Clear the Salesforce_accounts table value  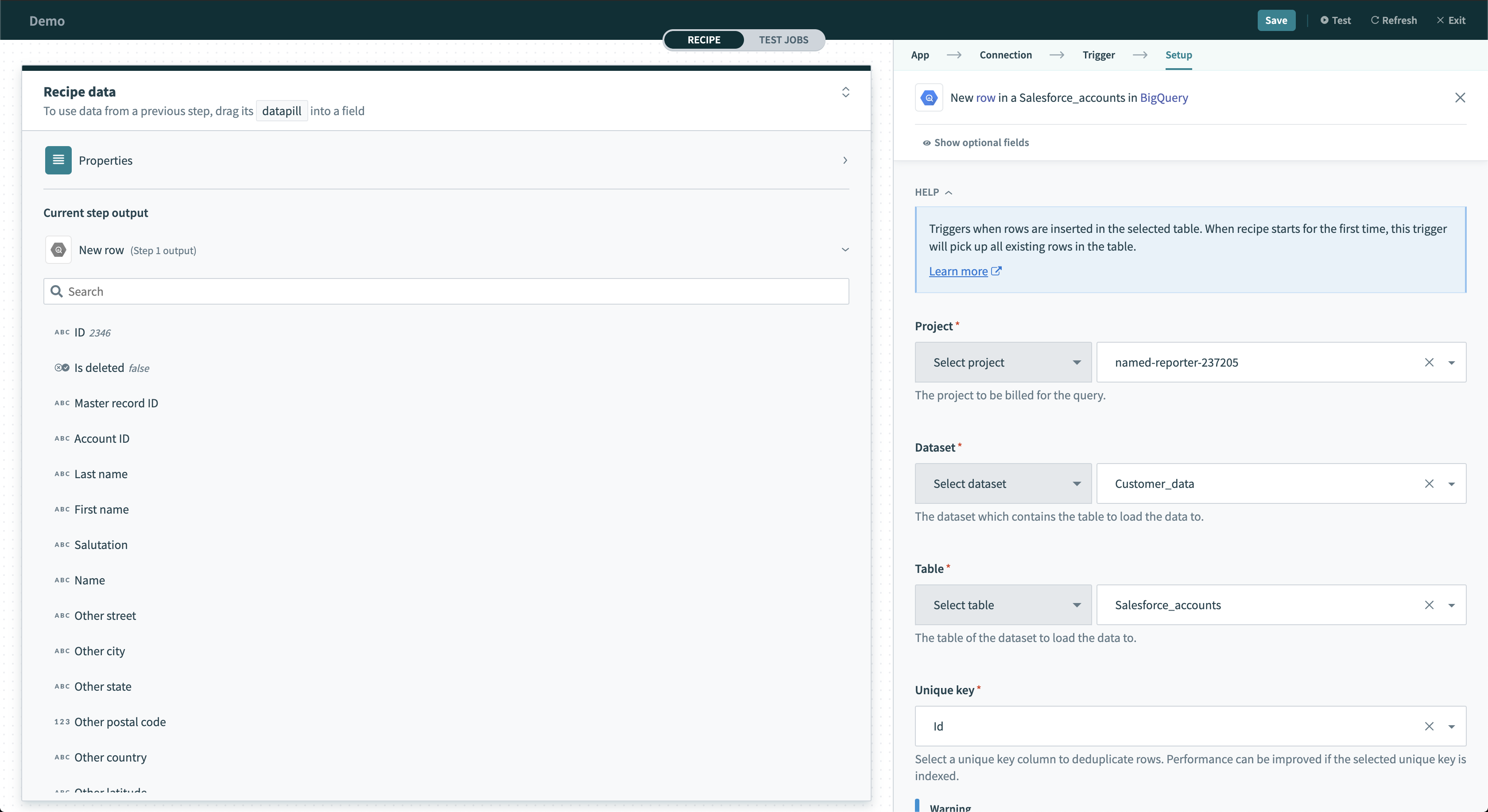pyautogui.click(x=1429, y=605)
